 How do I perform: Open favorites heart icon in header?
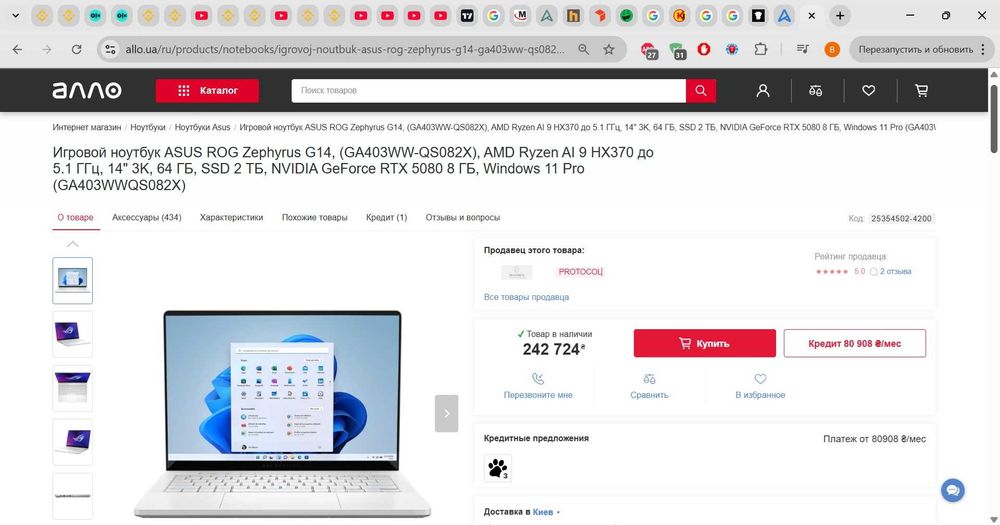[x=869, y=91]
